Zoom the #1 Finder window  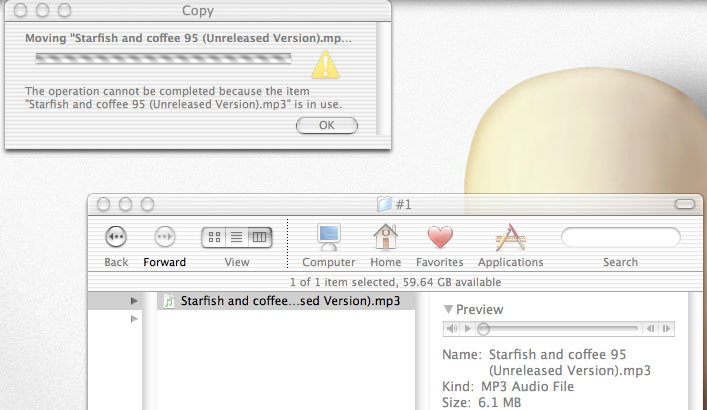(x=147, y=204)
